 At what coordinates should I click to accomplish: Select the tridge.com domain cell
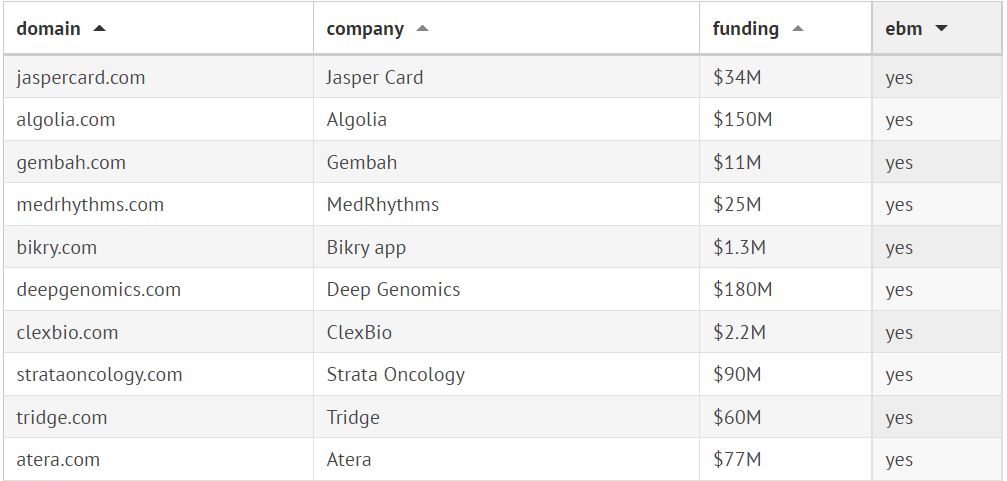coord(62,417)
